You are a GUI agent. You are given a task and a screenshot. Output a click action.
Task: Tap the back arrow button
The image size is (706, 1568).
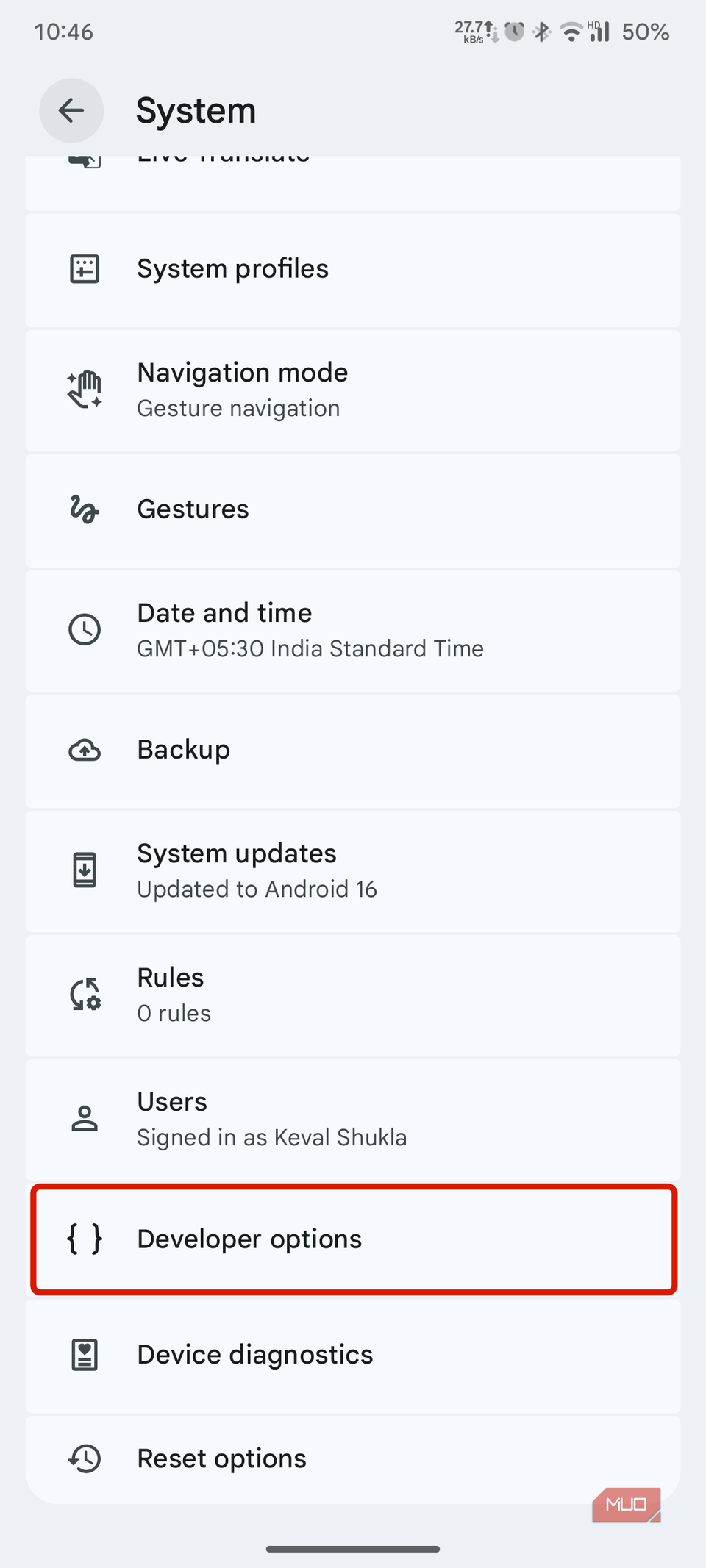tap(71, 111)
